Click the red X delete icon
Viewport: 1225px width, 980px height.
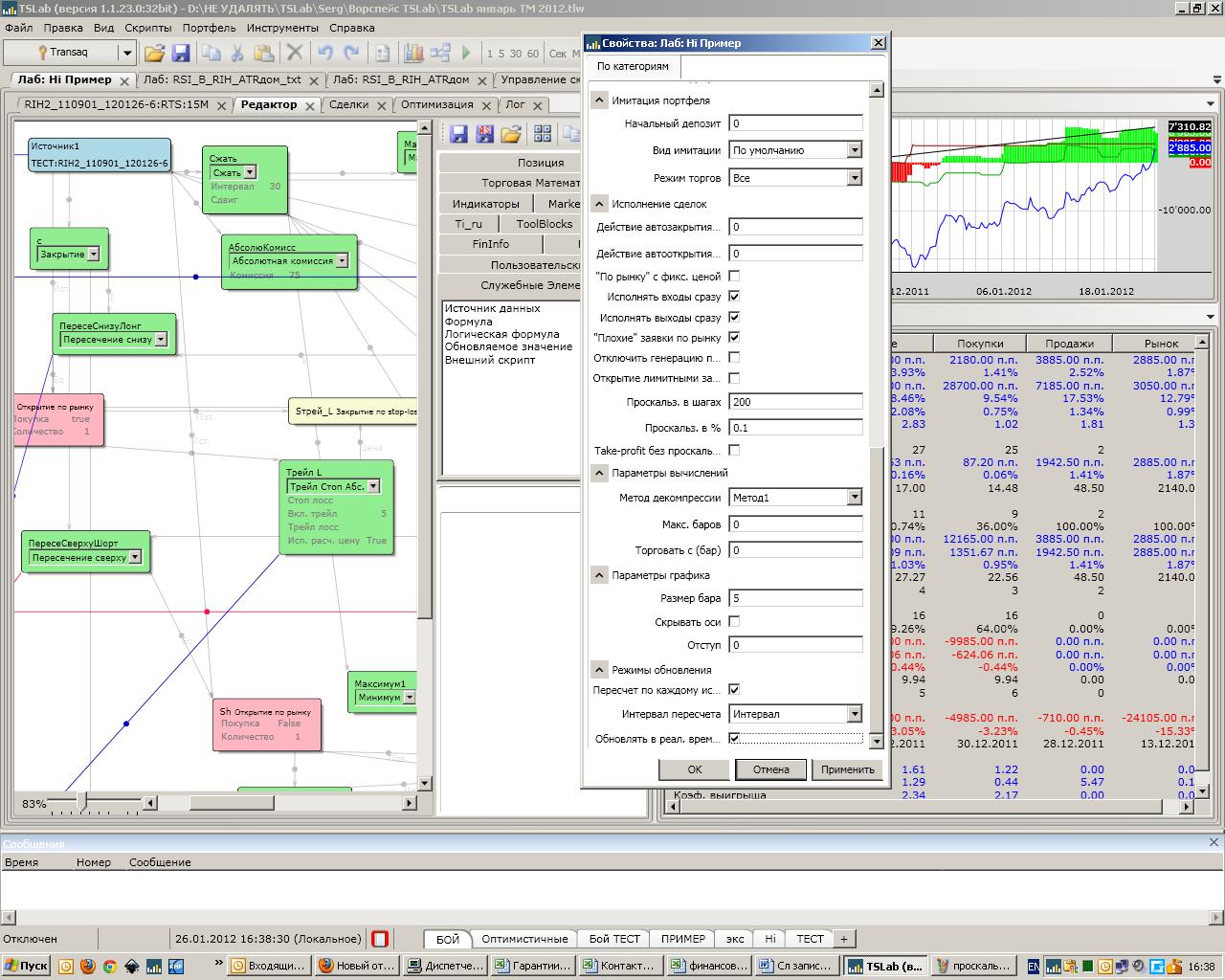tap(295, 53)
